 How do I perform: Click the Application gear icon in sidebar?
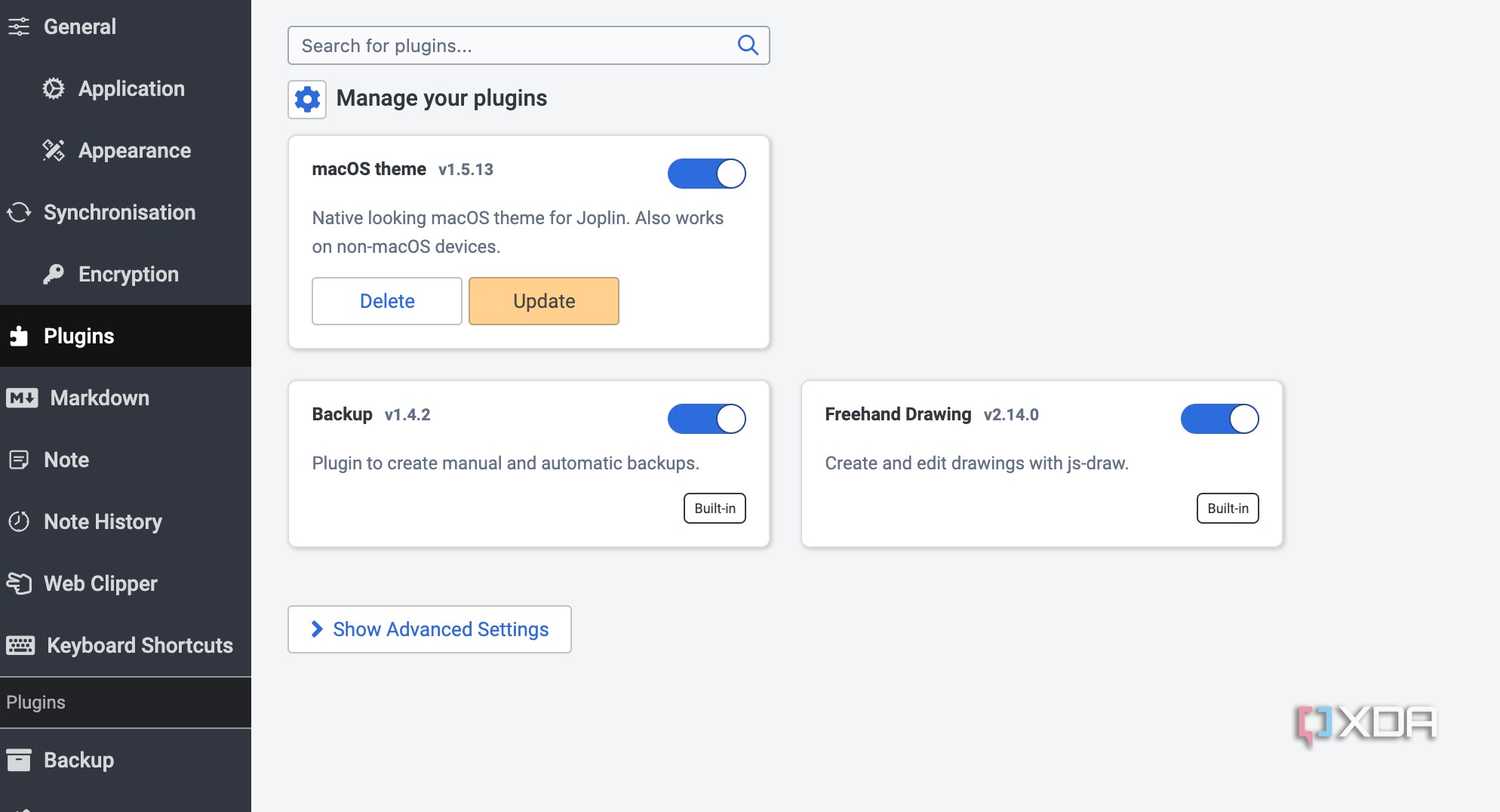(53, 89)
